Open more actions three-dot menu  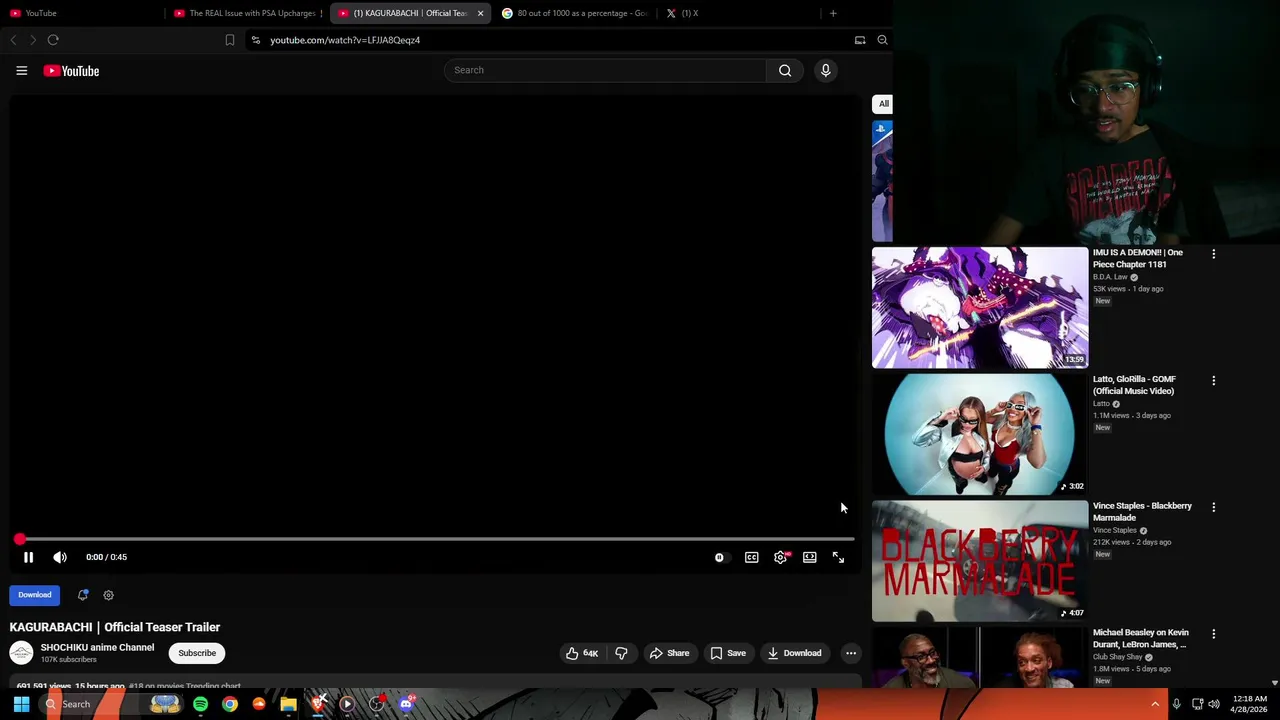click(851, 653)
